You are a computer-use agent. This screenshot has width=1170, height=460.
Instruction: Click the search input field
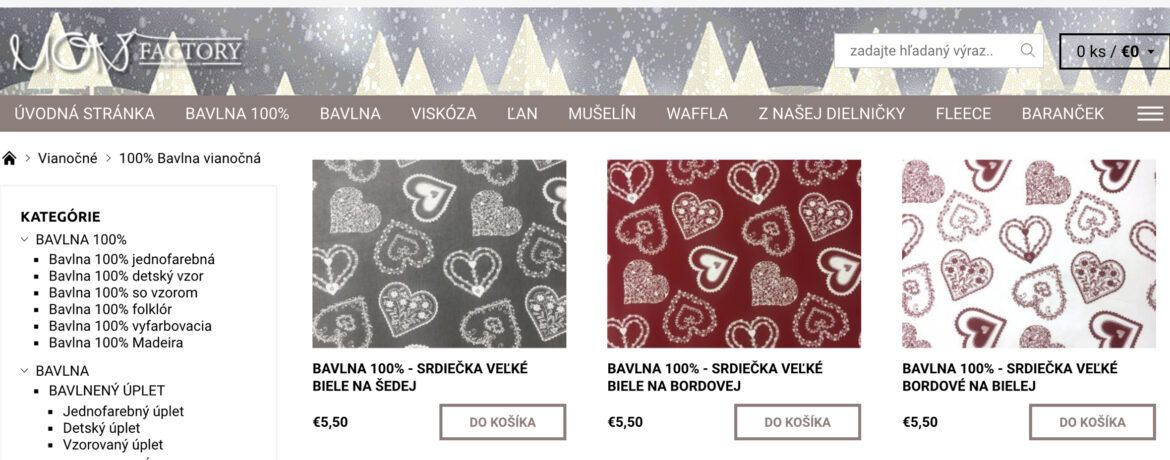(x=925, y=51)
